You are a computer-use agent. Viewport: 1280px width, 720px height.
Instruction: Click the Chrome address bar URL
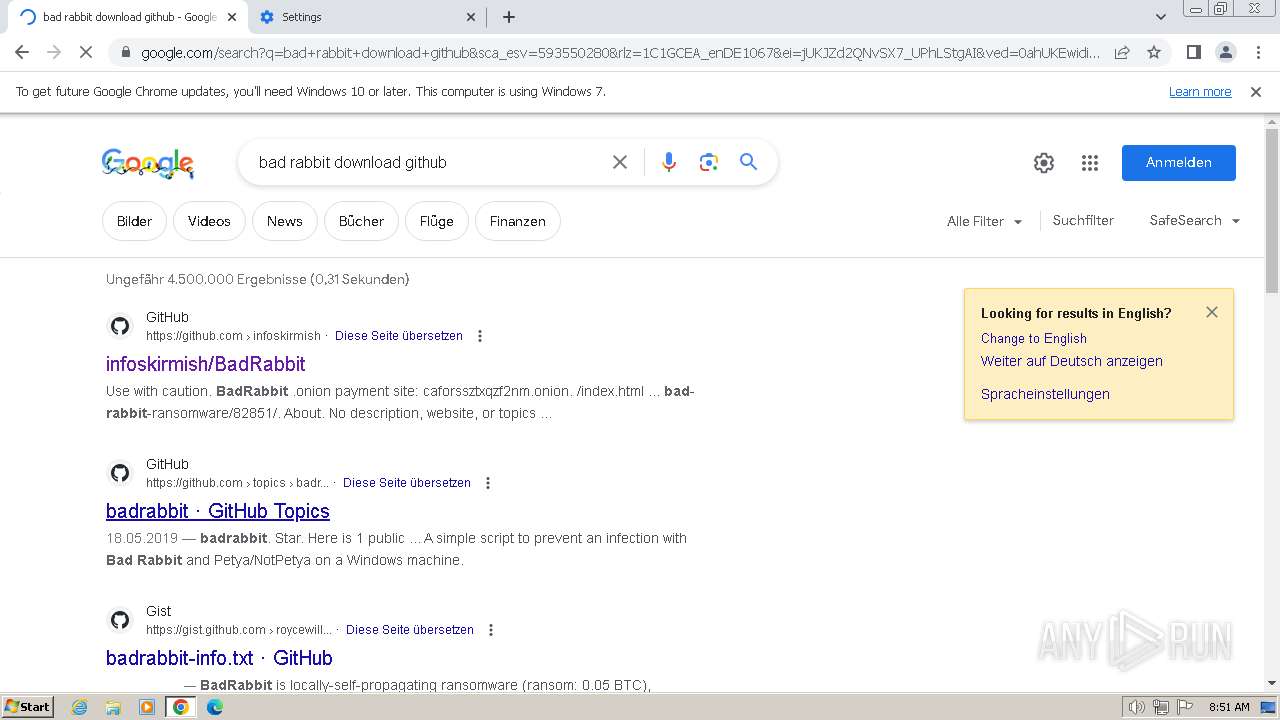[x=620, y=53]
